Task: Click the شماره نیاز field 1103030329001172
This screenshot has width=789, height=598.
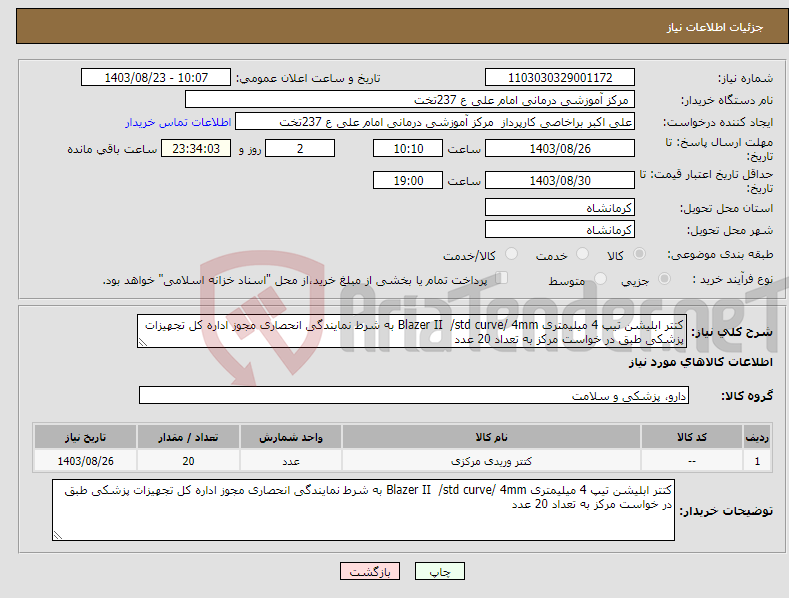Action: [560, 78]
